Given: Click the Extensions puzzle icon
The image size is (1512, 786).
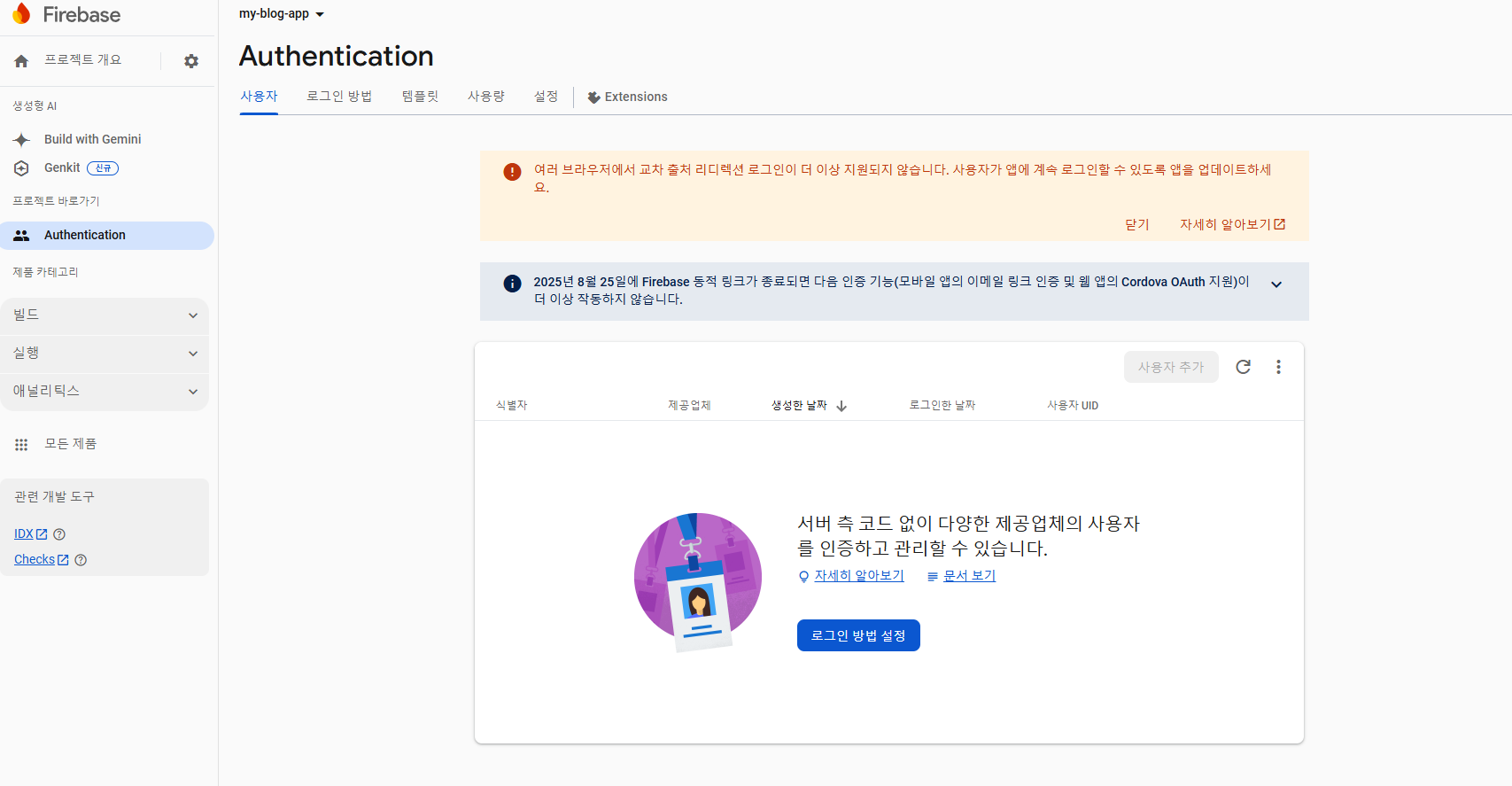Looking at the screenshot, I should (593, 97).
